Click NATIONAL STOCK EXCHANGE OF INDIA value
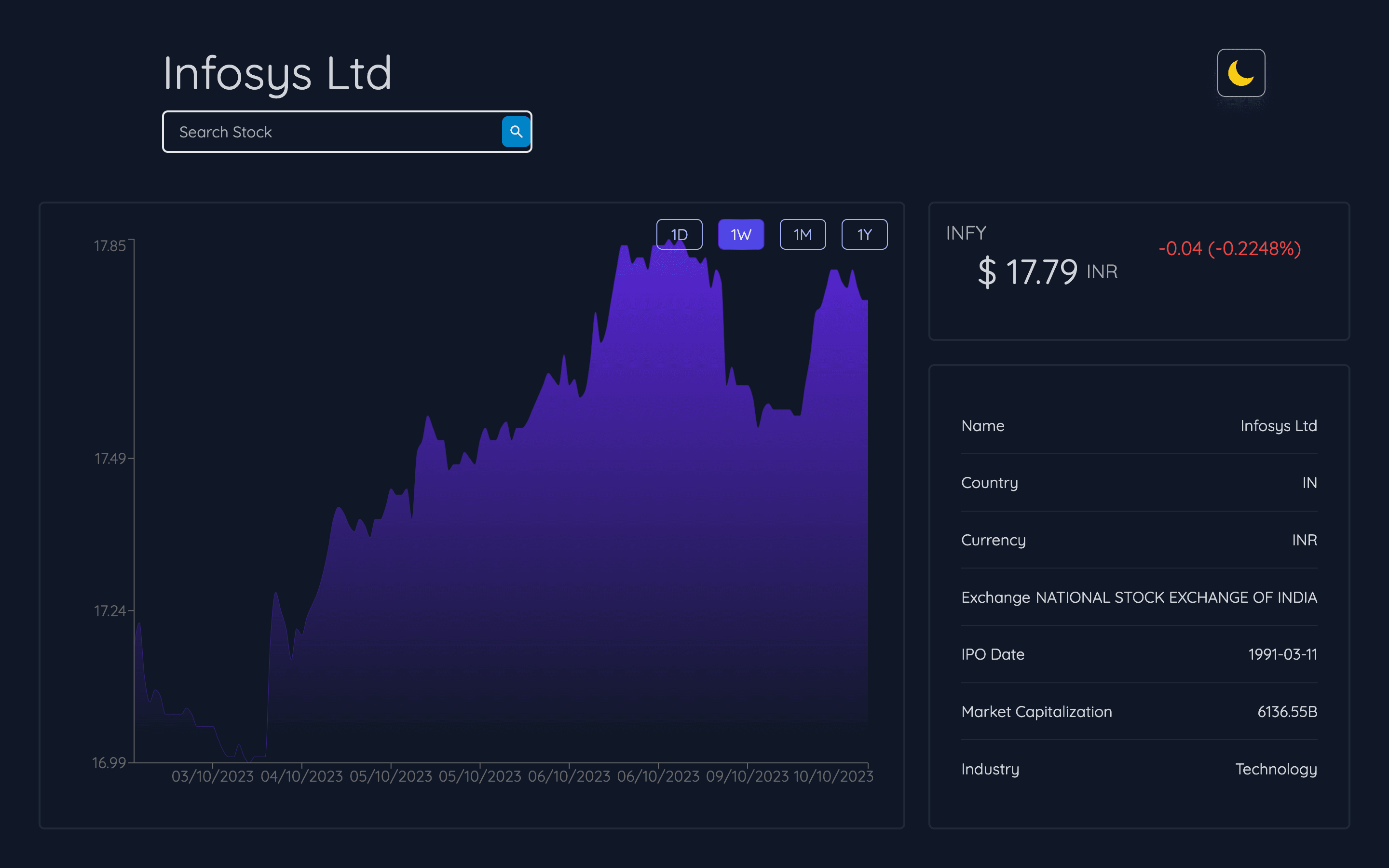1389x868 pixels. tap(1176, 597)
